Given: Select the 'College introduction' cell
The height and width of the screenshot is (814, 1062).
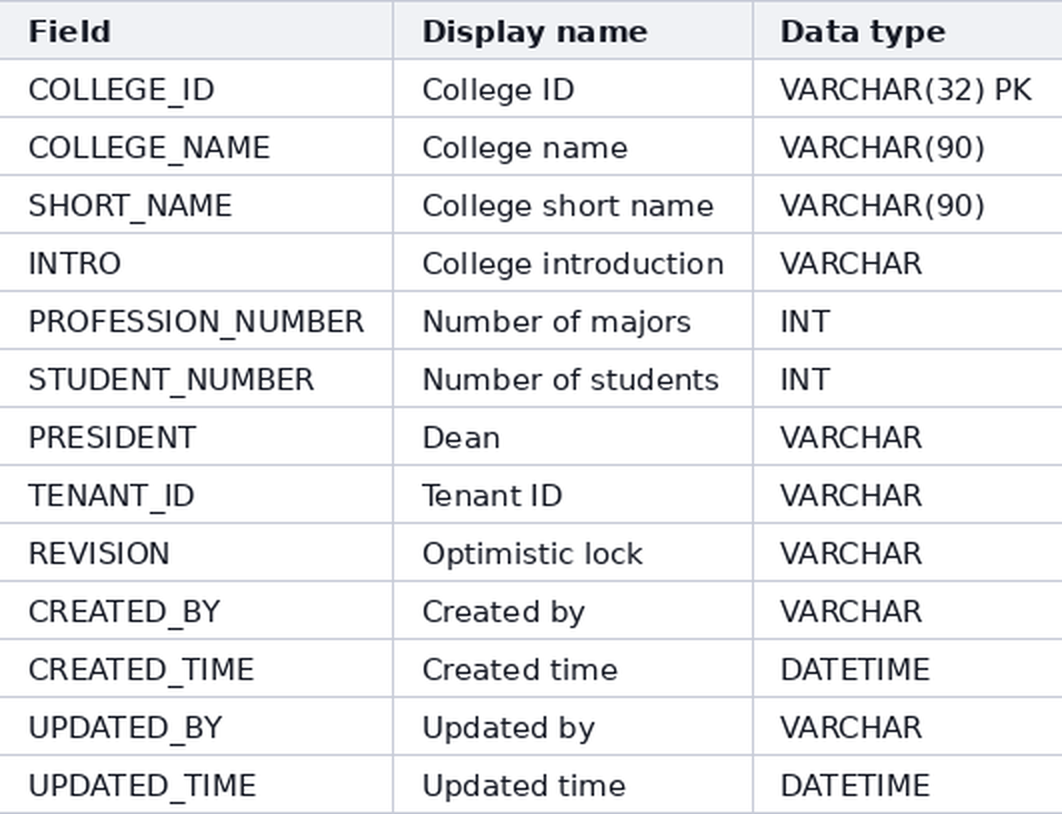Looking at the screenshot, I should 573,263.
